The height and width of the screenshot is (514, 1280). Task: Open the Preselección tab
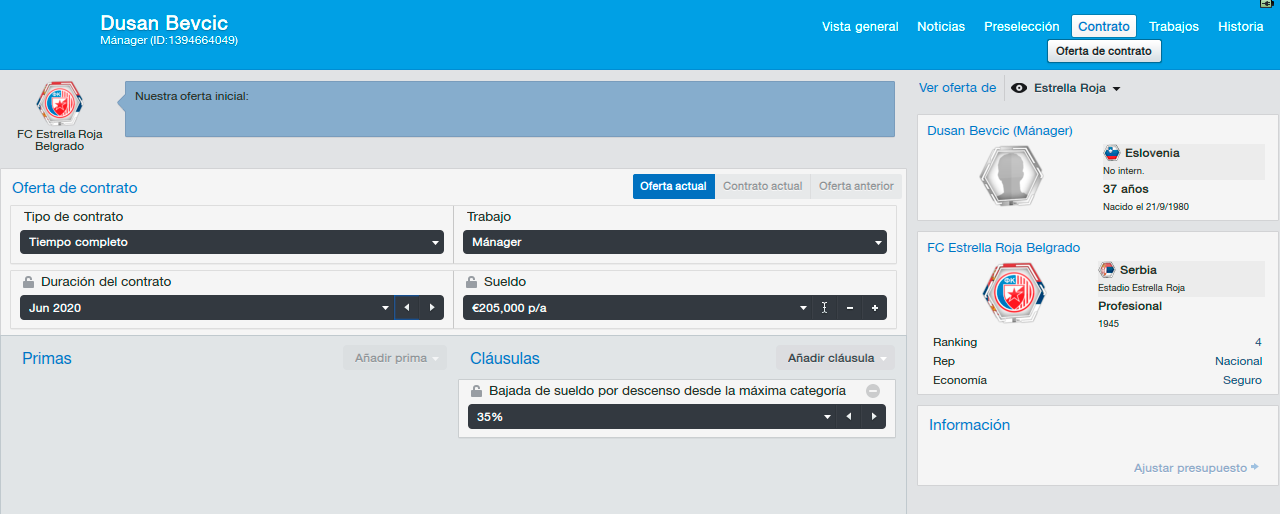click(1021, 27)
